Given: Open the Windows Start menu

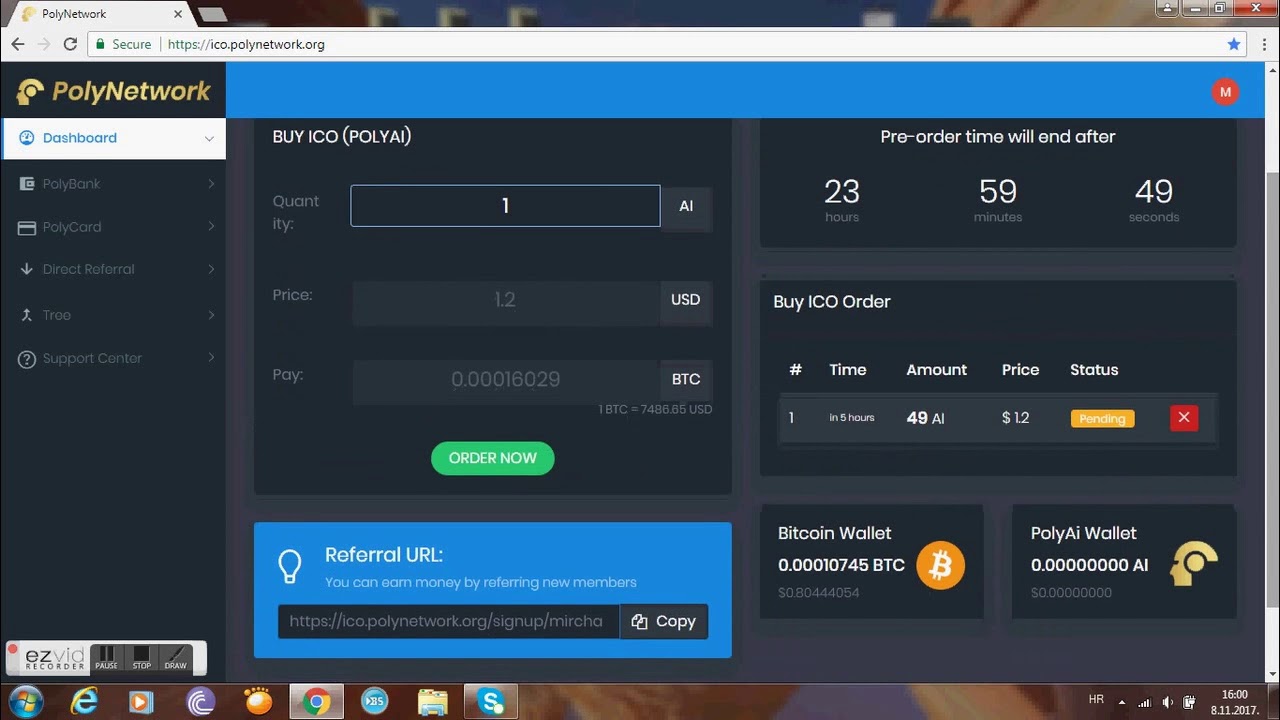Looking at the screenshot, I should click(24, 702).
